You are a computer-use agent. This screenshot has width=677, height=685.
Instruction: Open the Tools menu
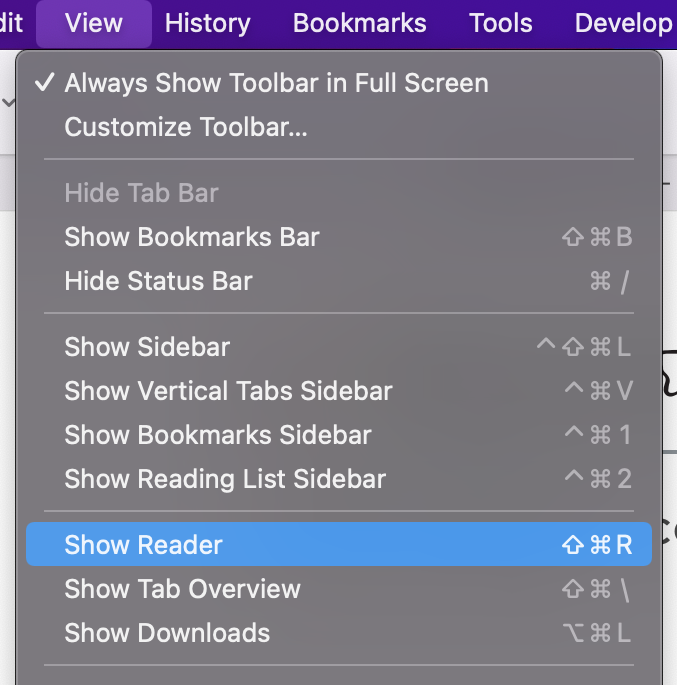pyautogui.click(x=501, y=24)
